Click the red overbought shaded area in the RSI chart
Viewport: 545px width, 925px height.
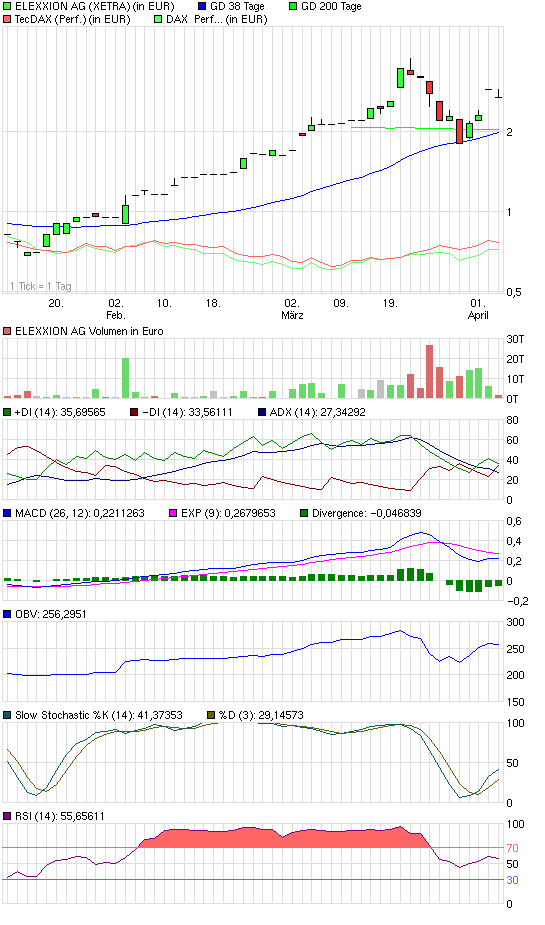coord(283,838)
